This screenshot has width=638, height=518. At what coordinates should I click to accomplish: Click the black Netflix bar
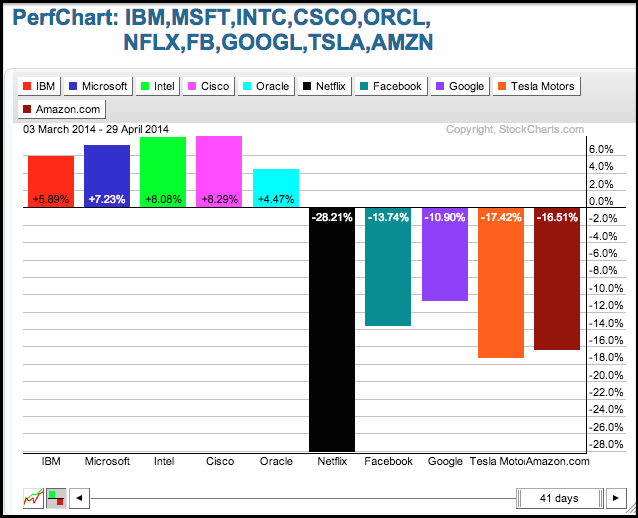coord(332,330)
